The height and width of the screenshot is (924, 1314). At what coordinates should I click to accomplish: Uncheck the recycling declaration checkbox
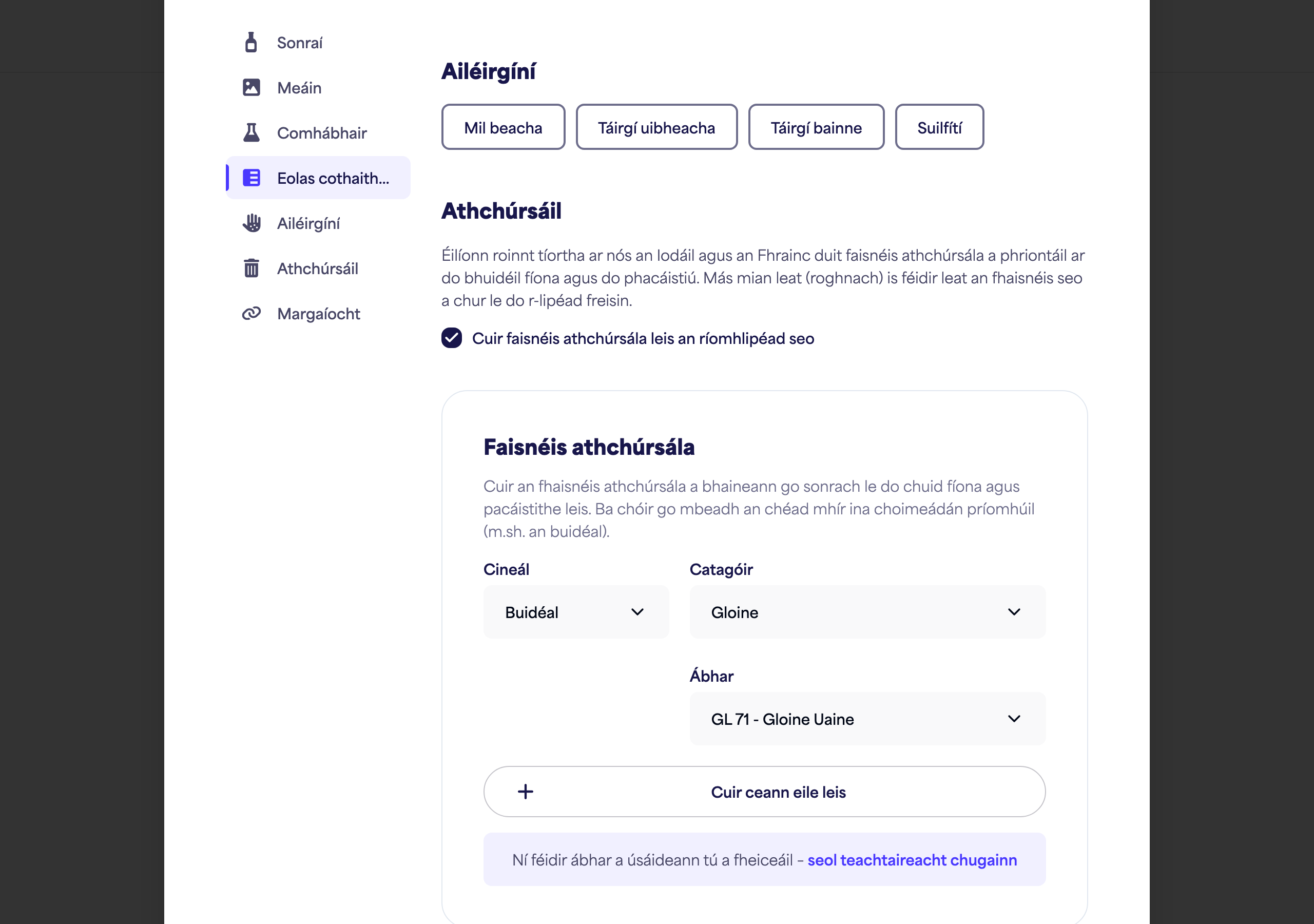pyautogui.click(x=452, y=338)
